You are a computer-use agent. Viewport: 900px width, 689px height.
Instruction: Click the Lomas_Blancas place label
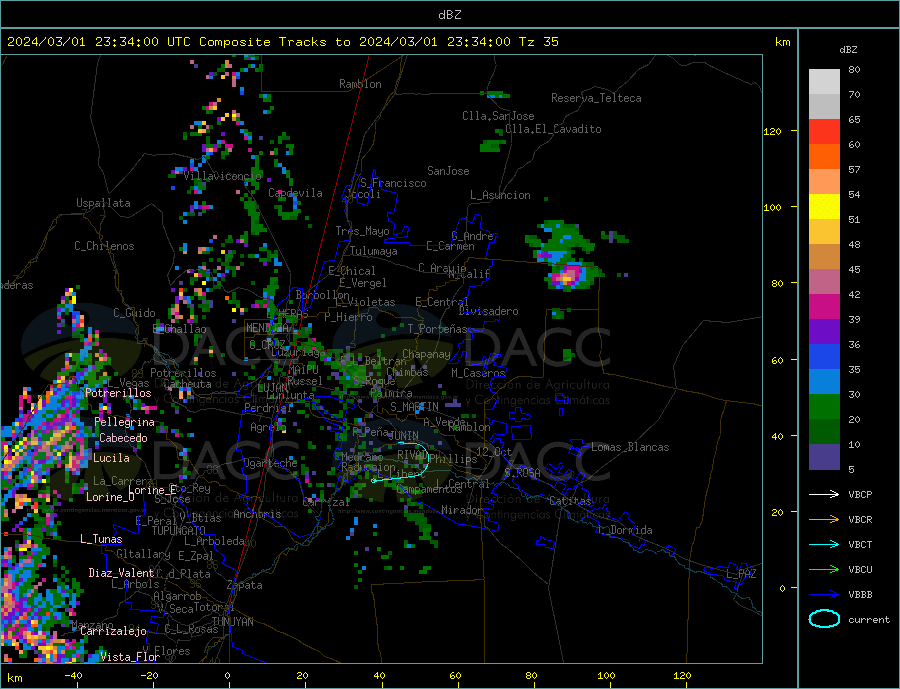pos(630,447)
